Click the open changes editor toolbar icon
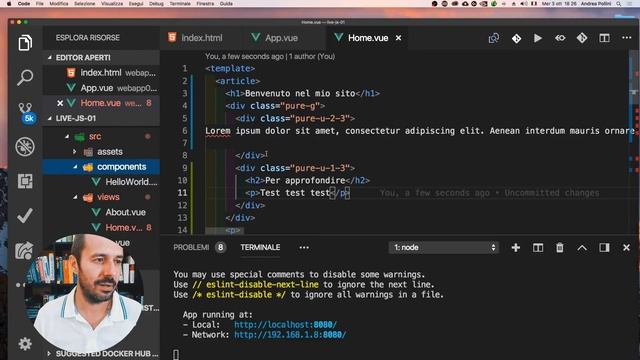The height and width of the screenshot is (360, 640). 494,38
